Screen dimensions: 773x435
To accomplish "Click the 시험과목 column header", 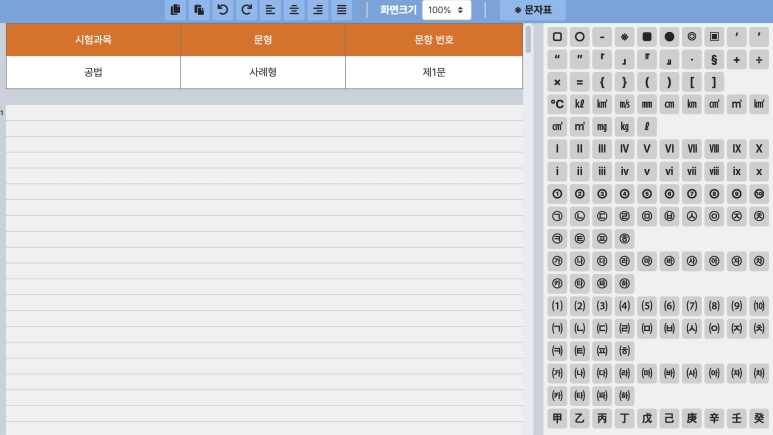I will click(x=93, y=40).
